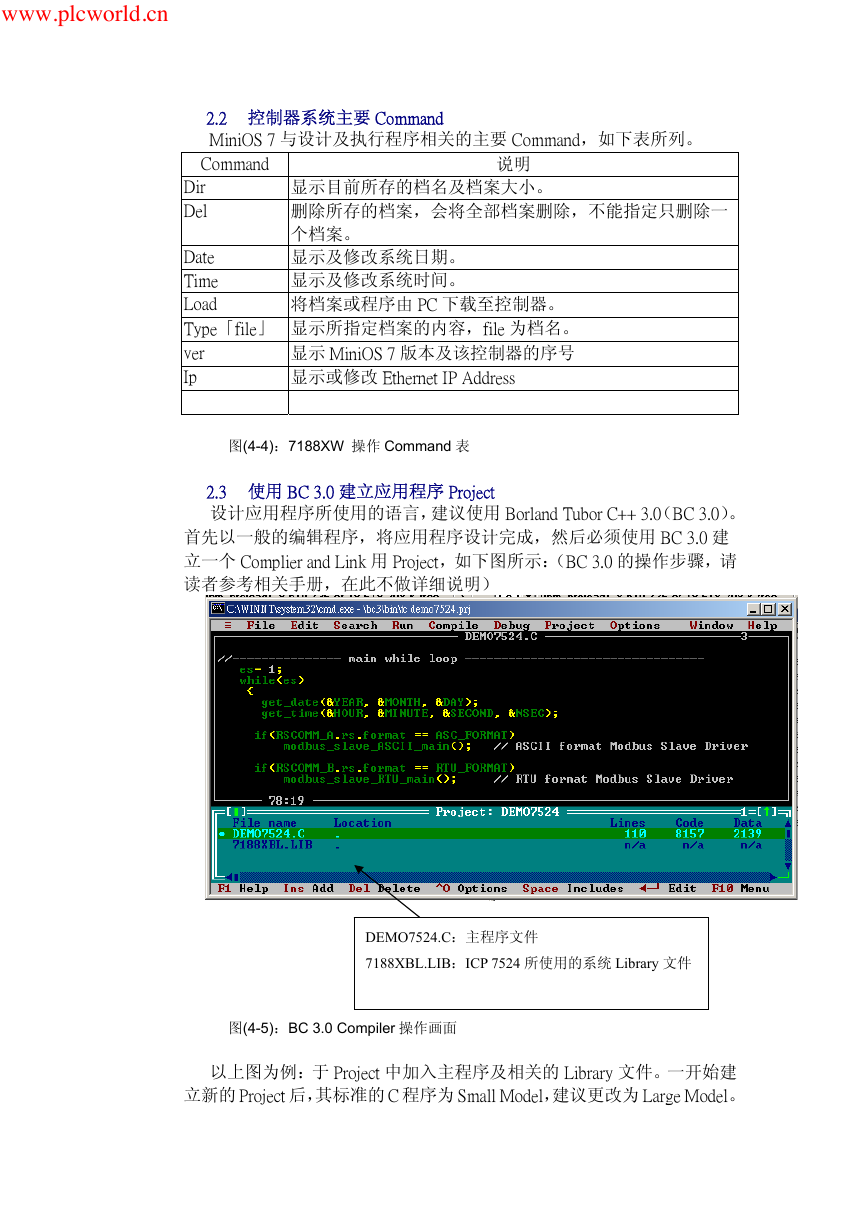Screen dimensions: 868x1228
Task: Click the get_time code line
Action: coord(409,713)
